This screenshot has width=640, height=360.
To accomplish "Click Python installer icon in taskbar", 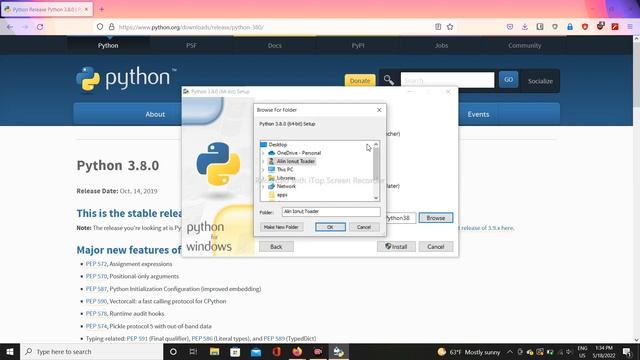I will (x=338, y=351).
